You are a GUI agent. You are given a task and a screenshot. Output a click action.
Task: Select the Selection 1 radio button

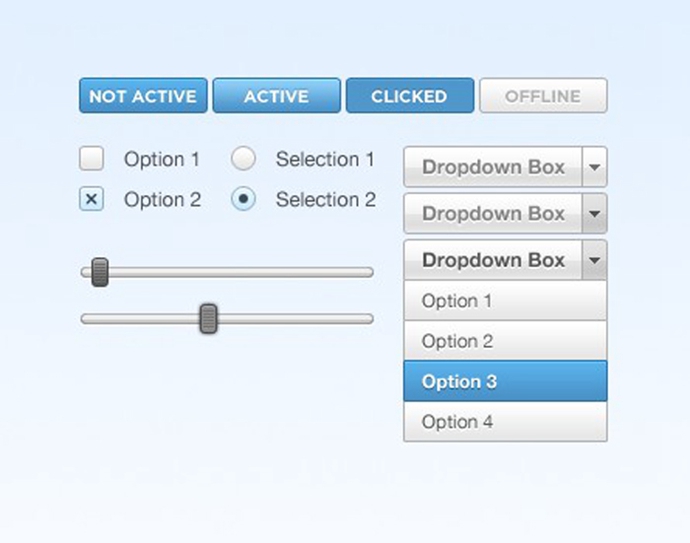tap(243, 158)
